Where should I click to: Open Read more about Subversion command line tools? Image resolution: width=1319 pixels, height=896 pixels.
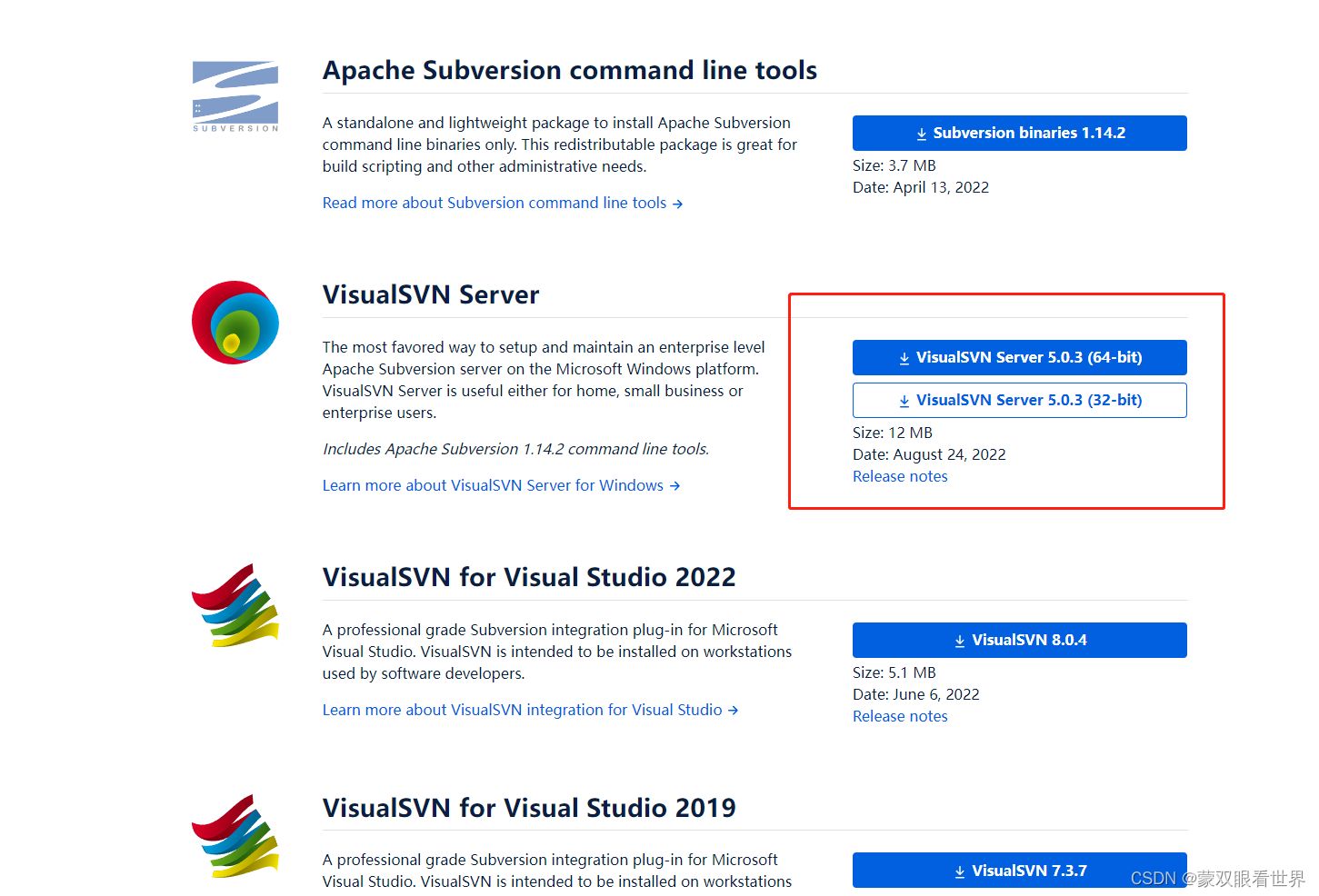pyautogui.click(x=503, y=203)
